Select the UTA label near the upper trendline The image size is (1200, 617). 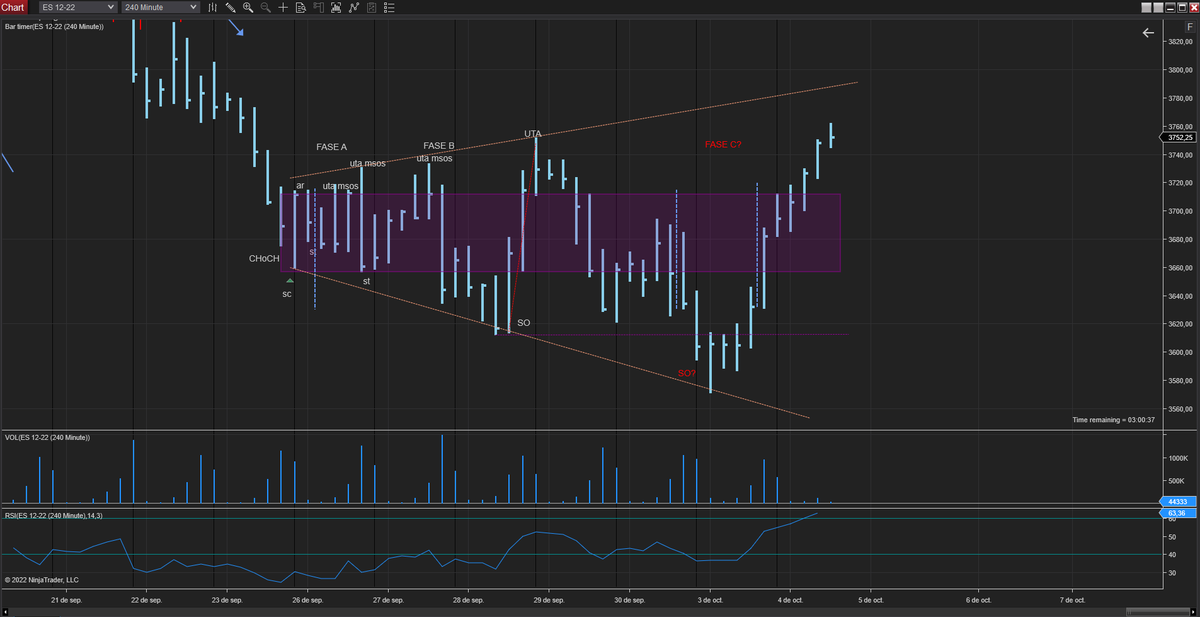click(533, 134)
